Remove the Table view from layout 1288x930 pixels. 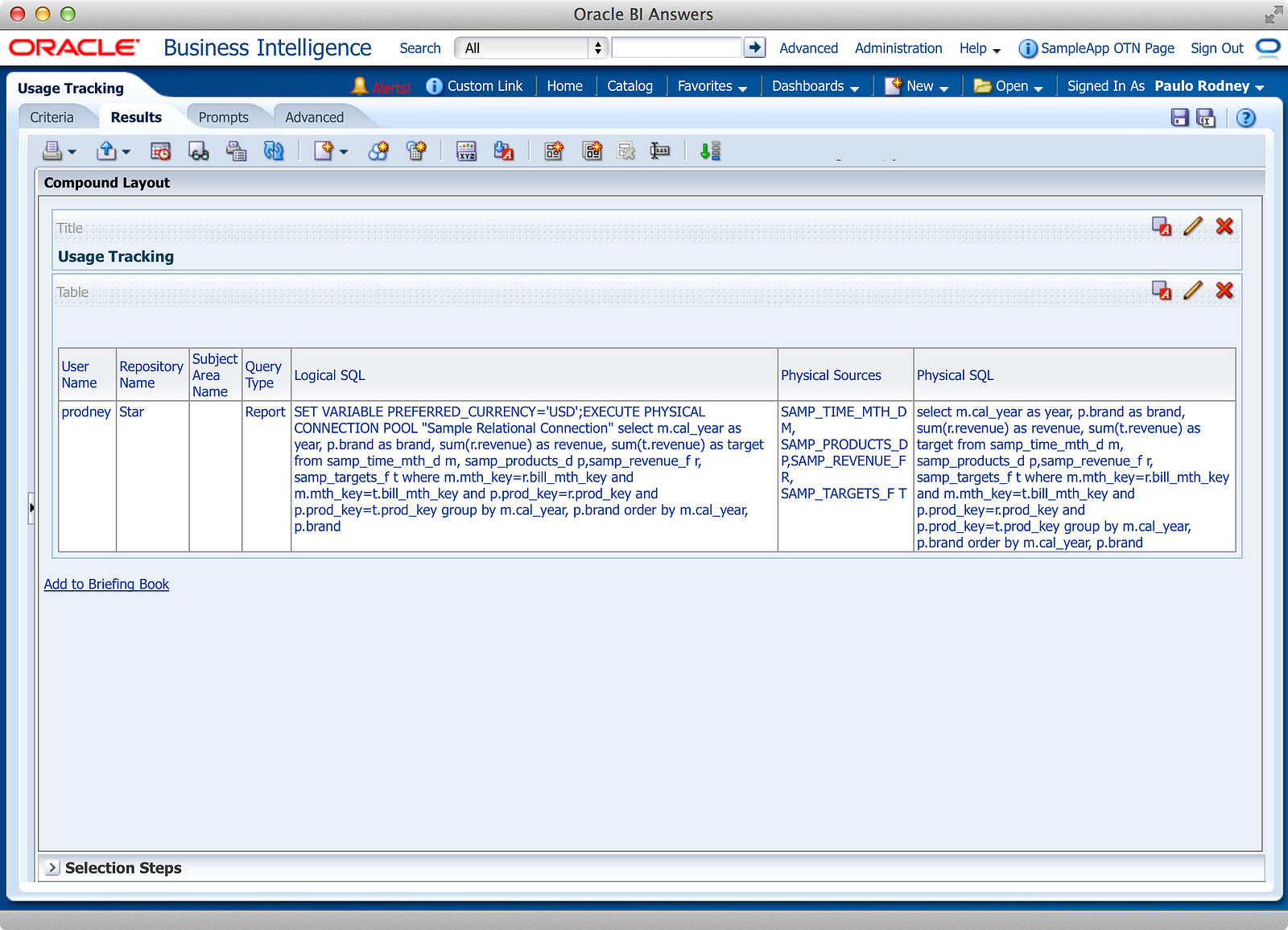coord(1224,291)
